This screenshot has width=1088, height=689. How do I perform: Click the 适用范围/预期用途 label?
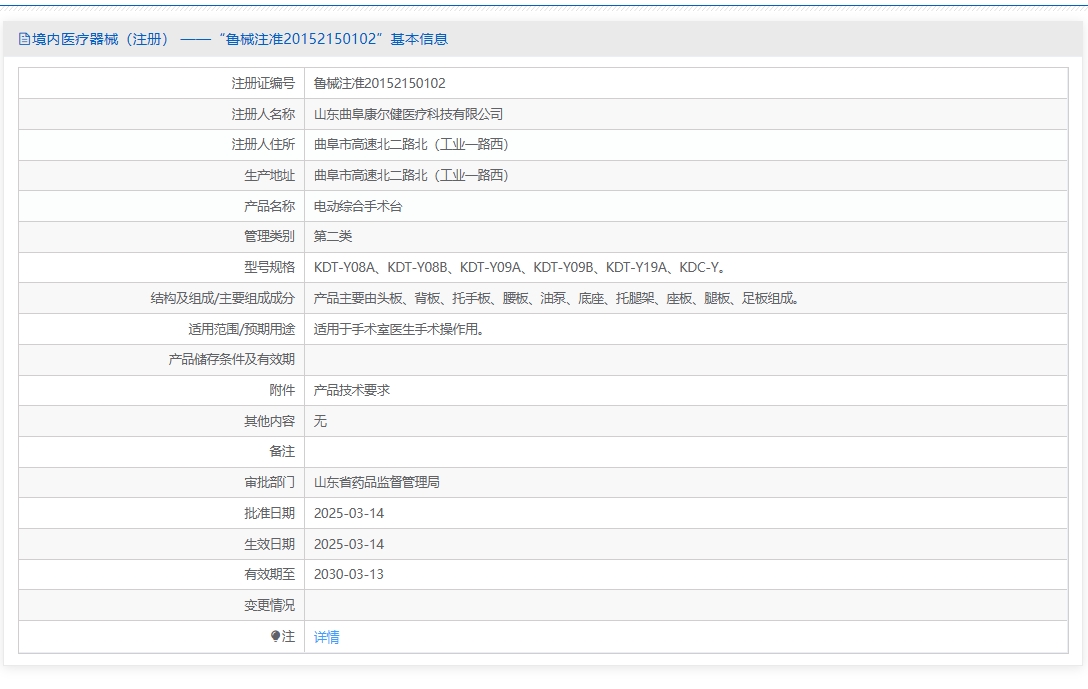[x=241, y=329]
